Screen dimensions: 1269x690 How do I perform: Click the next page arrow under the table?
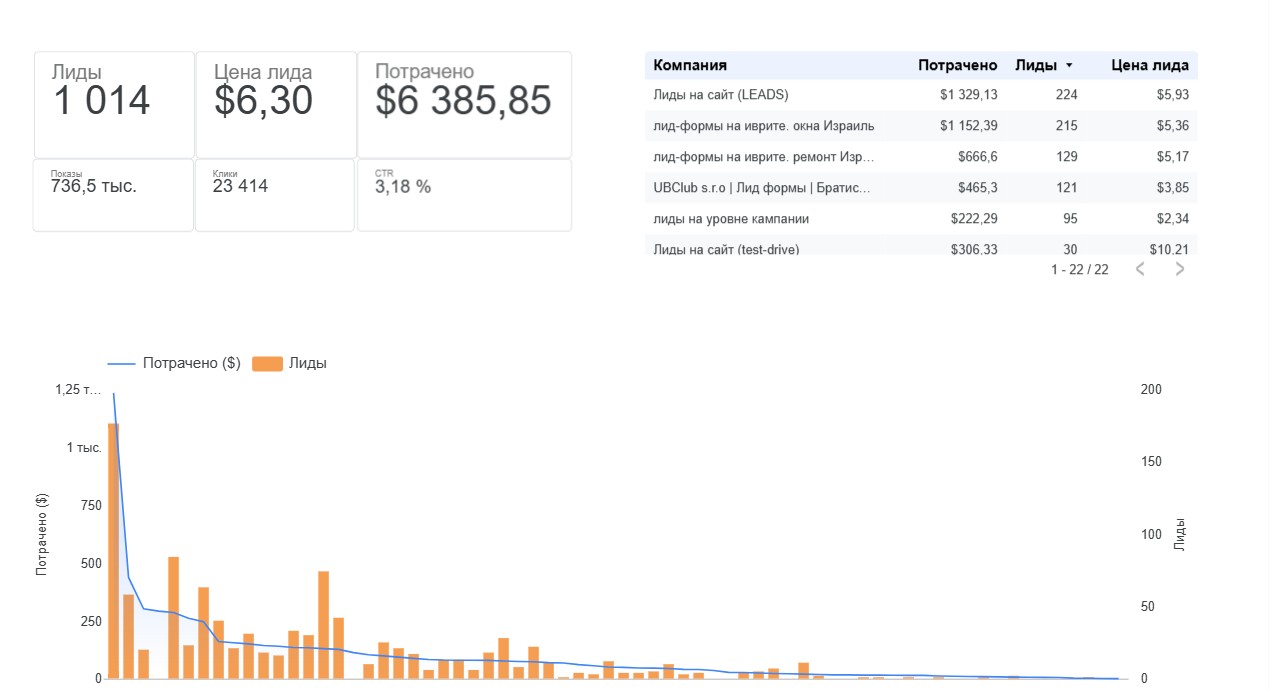pos(1180,269)
